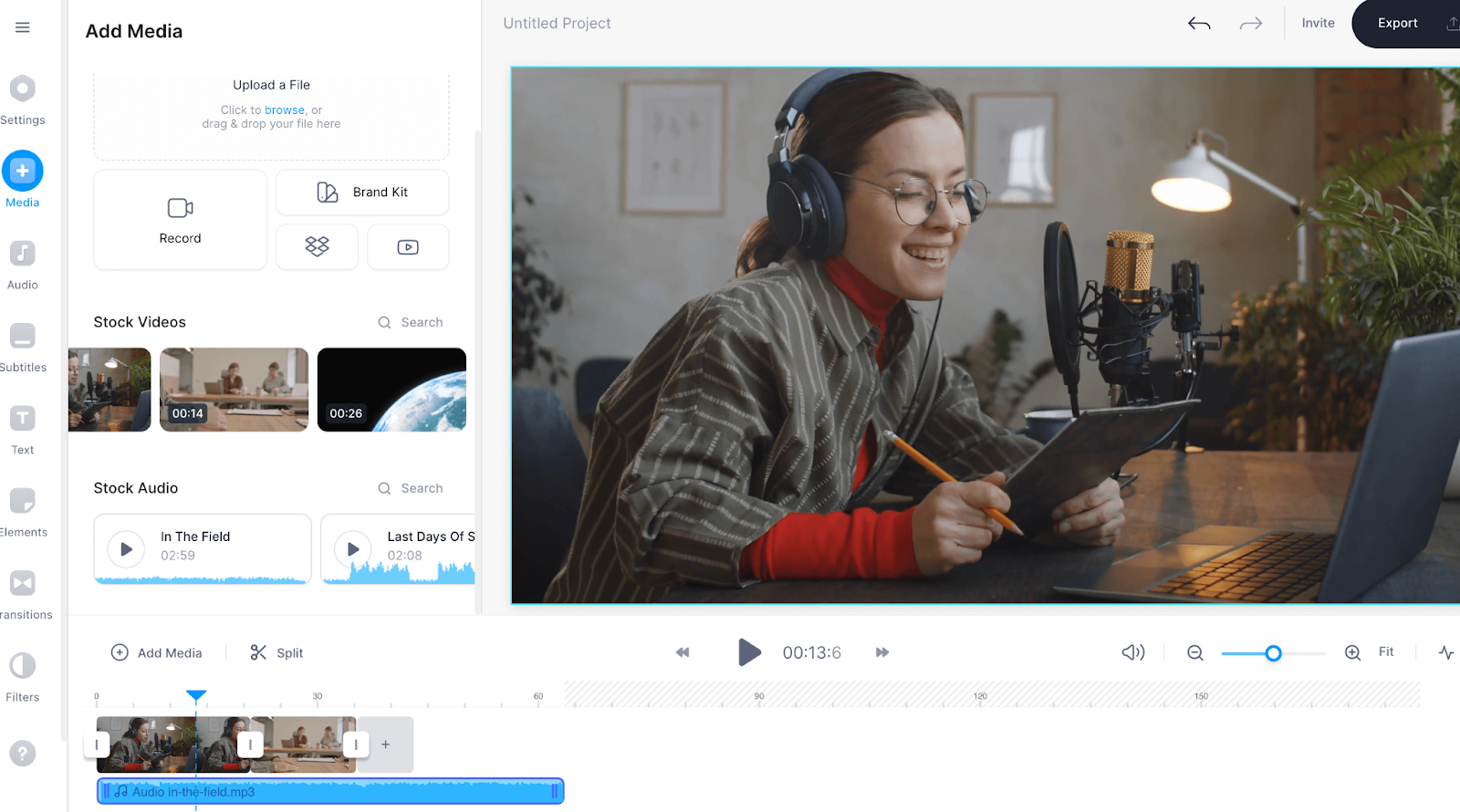Skip backward in the timeline
The image size is (1460, 812).
coord(683,652)
